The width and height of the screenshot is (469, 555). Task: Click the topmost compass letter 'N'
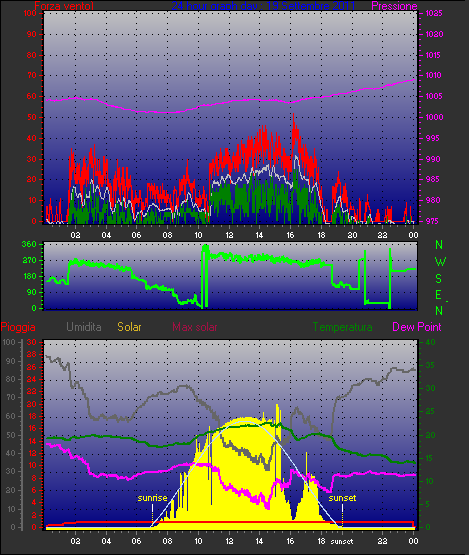(439, 245)
